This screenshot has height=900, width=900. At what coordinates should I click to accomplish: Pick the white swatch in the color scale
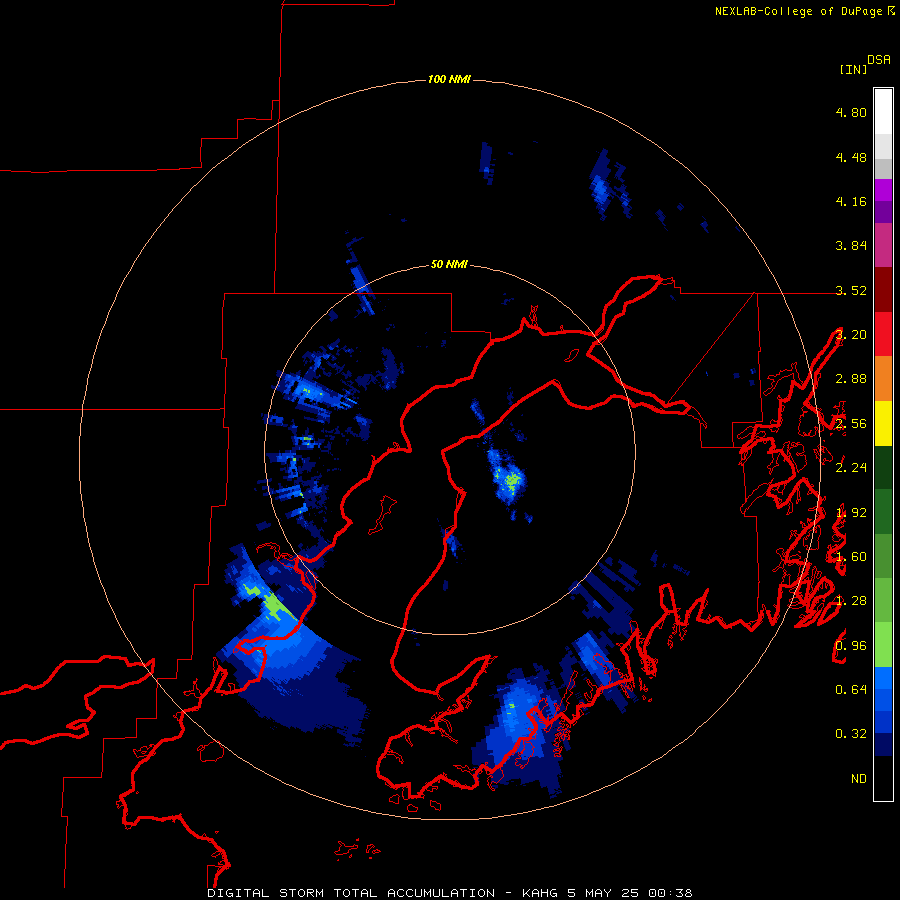click(883, 112)
